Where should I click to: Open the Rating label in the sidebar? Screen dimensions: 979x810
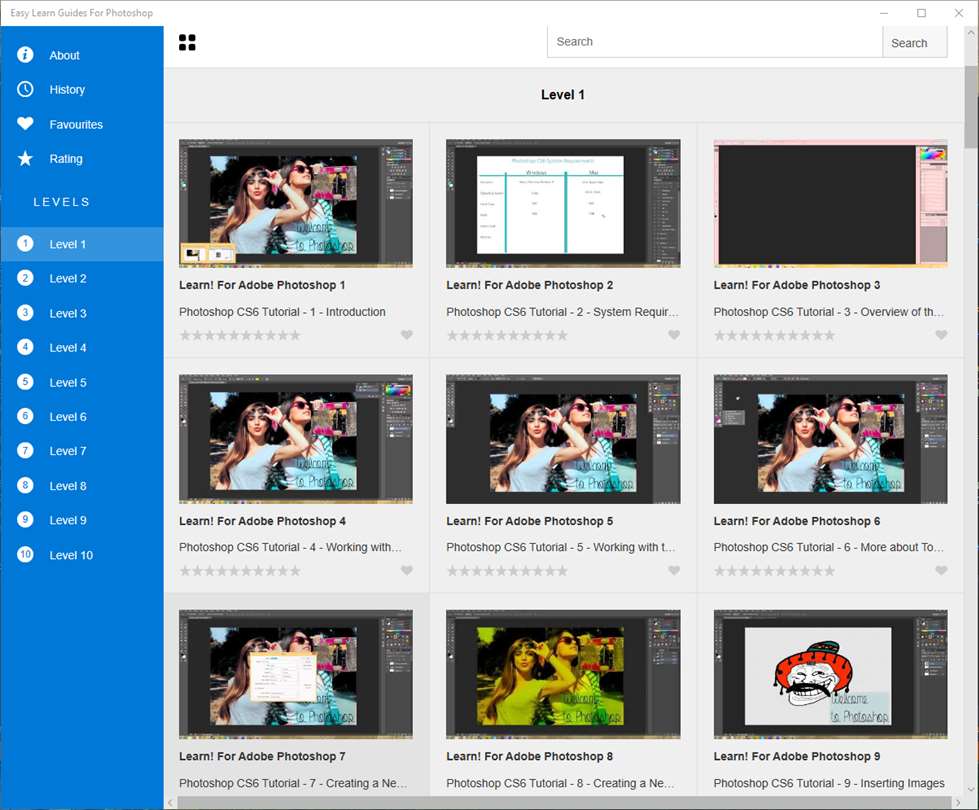(66, 159)
